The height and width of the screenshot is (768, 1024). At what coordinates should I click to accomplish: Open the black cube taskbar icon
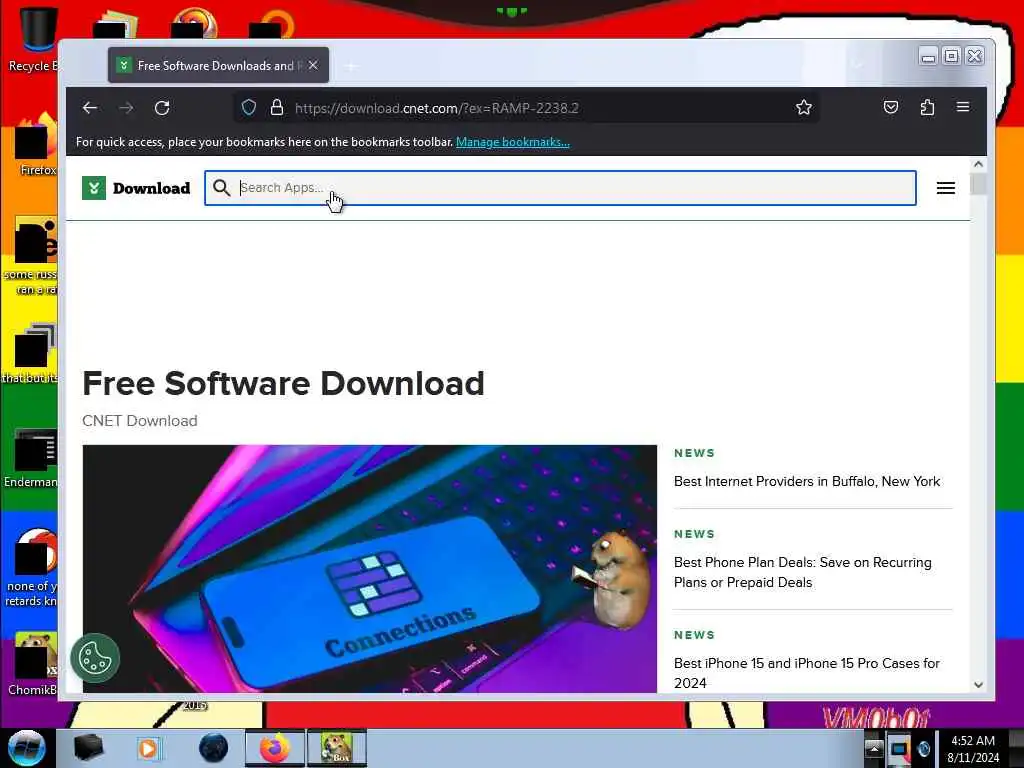click(89, 748)
